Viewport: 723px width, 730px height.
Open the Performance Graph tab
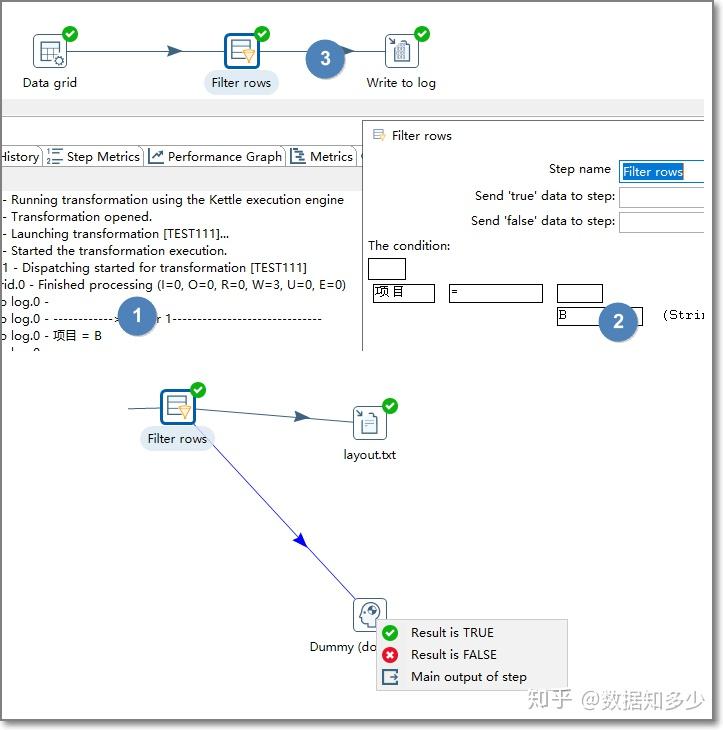coord(216,156)
